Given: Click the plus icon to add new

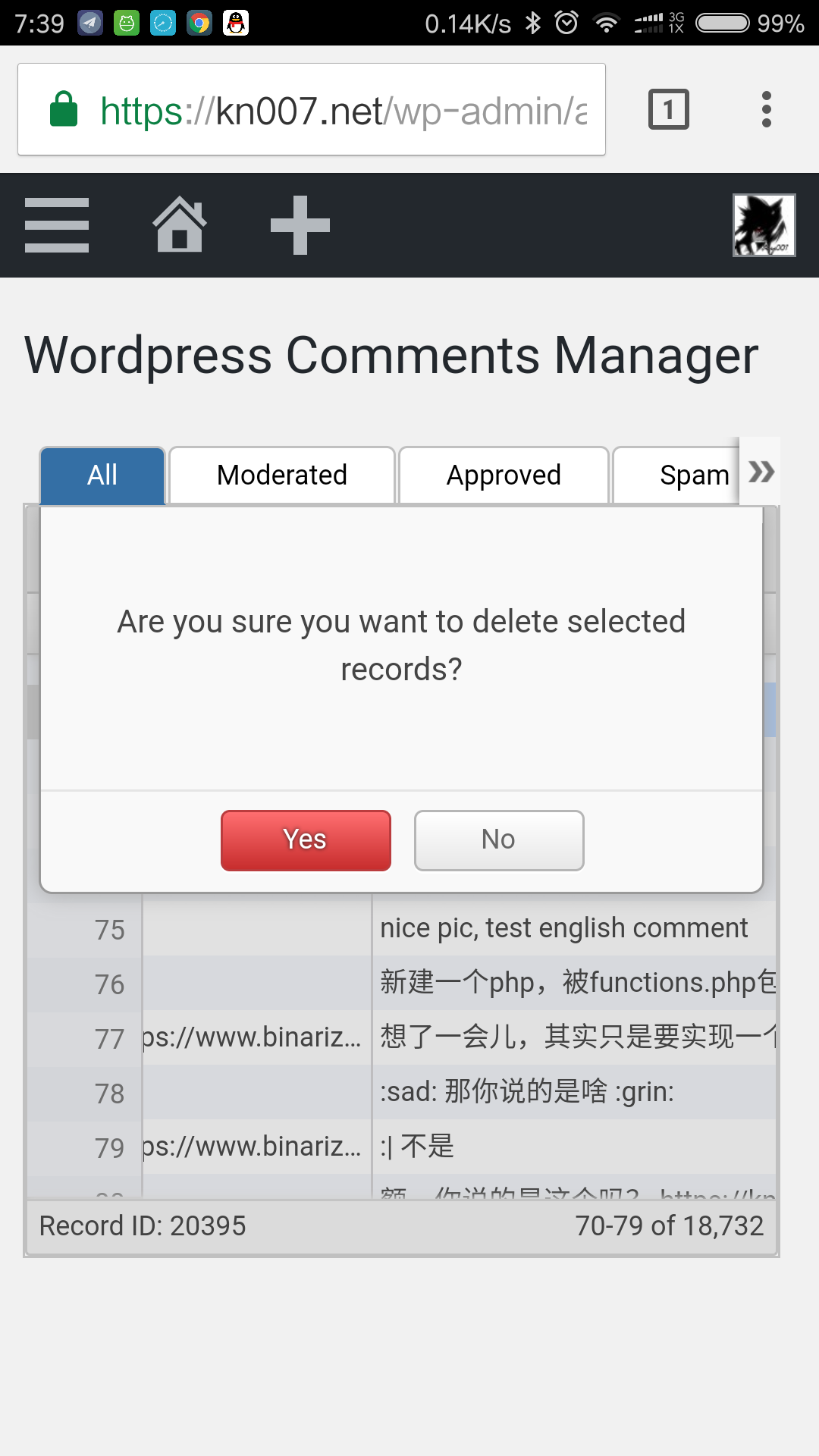Looking at the screenshot, I should click(300, 225).
